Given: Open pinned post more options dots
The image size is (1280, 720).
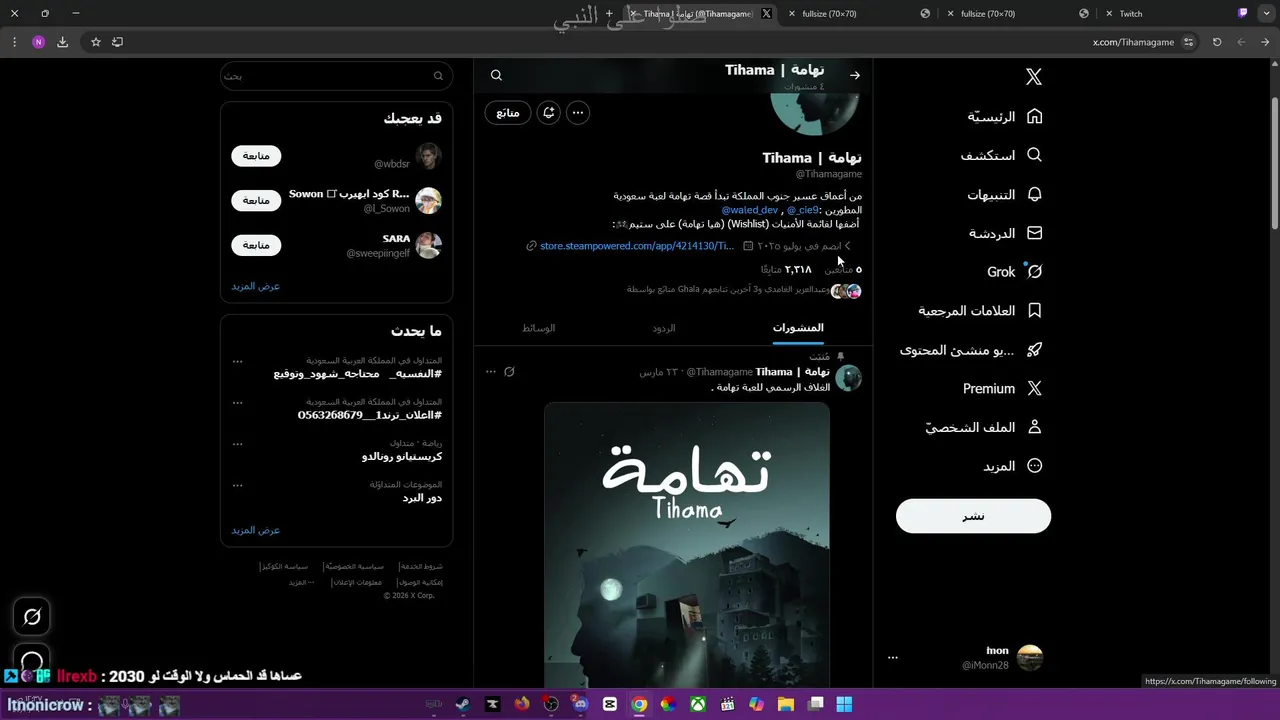Looking at the screenshot, I should tap(490, 372).
